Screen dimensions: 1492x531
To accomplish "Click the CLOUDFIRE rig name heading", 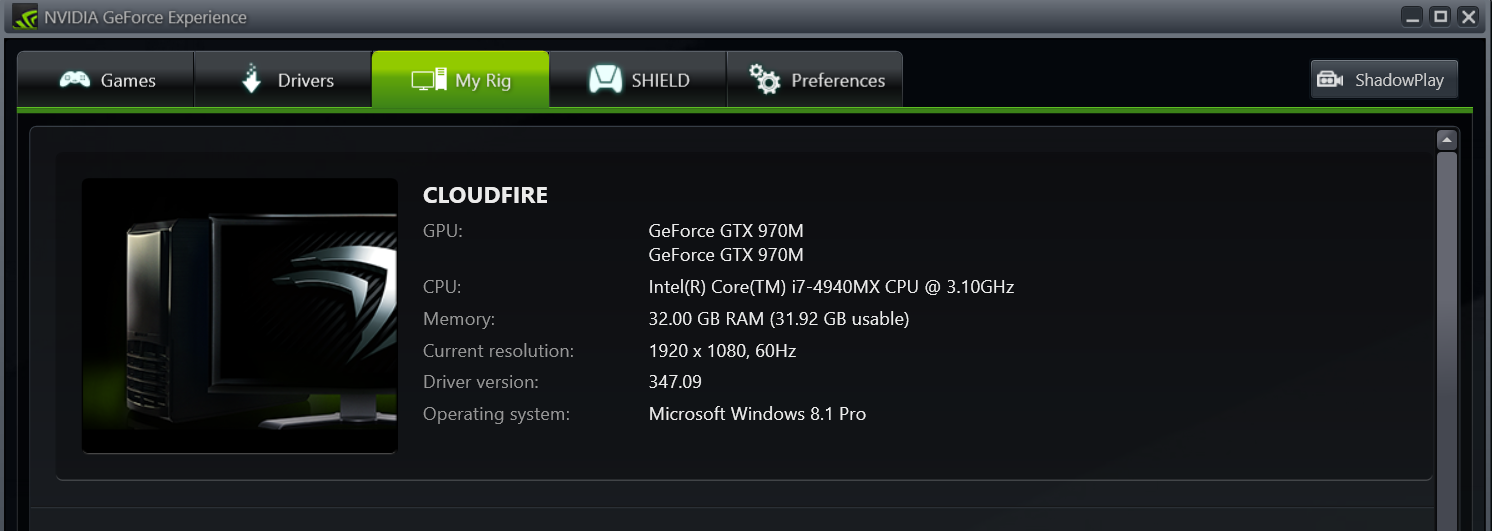I will [x=485, y=195].
